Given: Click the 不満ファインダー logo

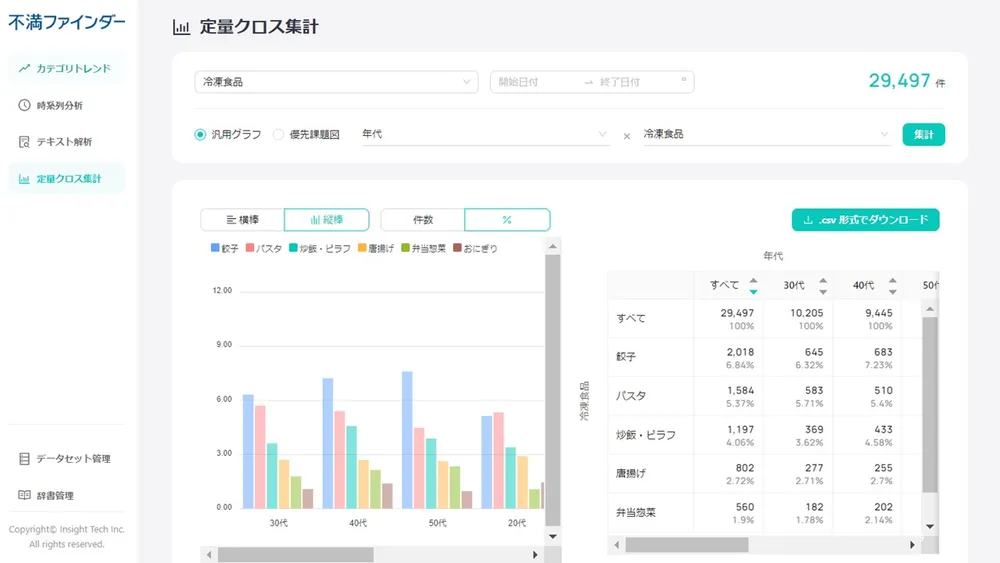Looking at the screenshot, I should coord(66,22).
